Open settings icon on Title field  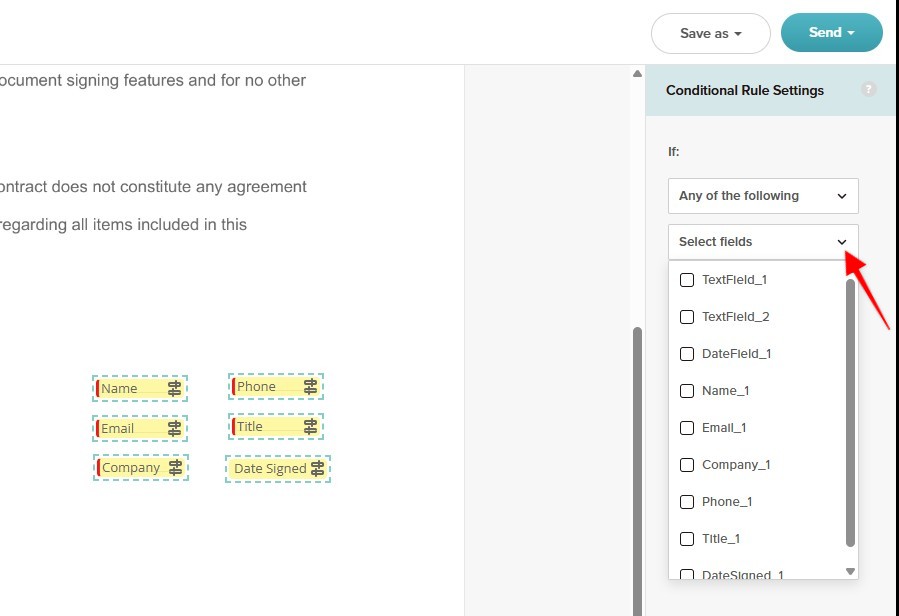point(310,426)
